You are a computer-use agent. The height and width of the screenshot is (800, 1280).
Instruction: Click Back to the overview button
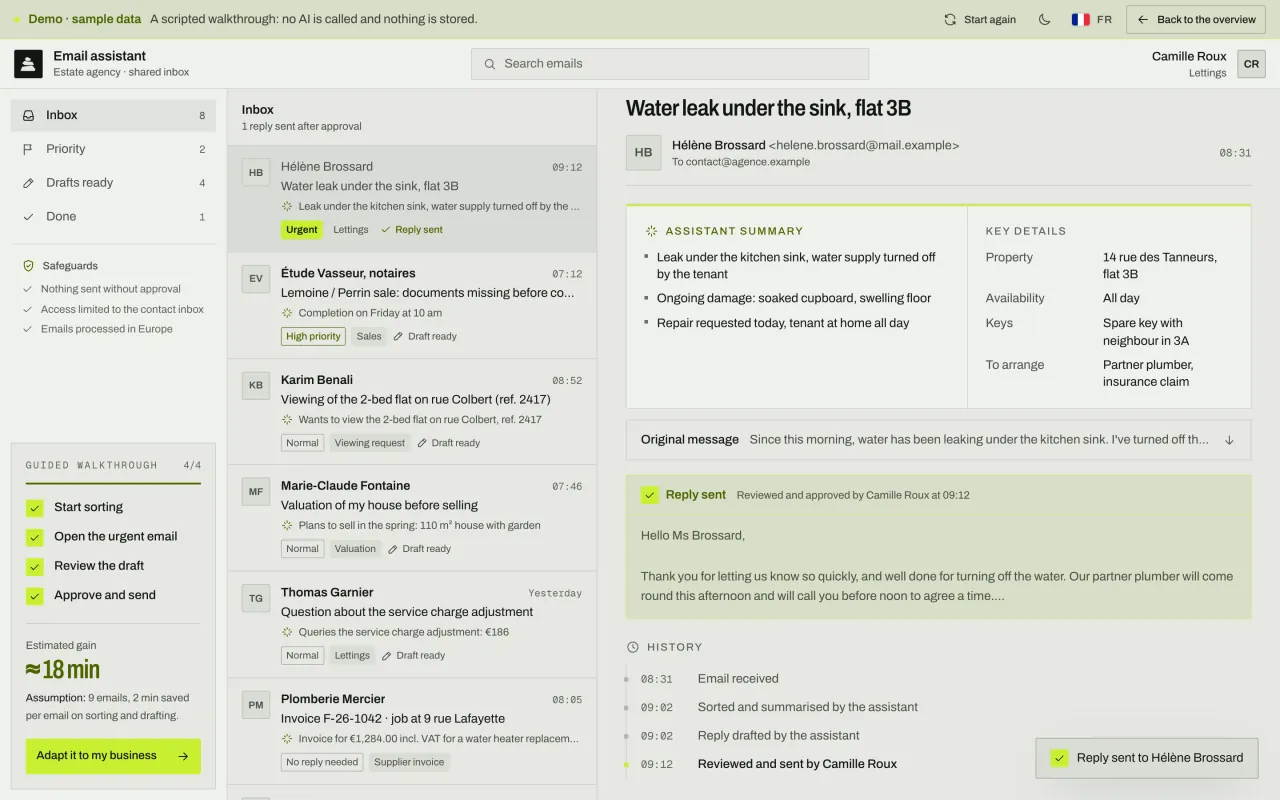coord(1196,20)
